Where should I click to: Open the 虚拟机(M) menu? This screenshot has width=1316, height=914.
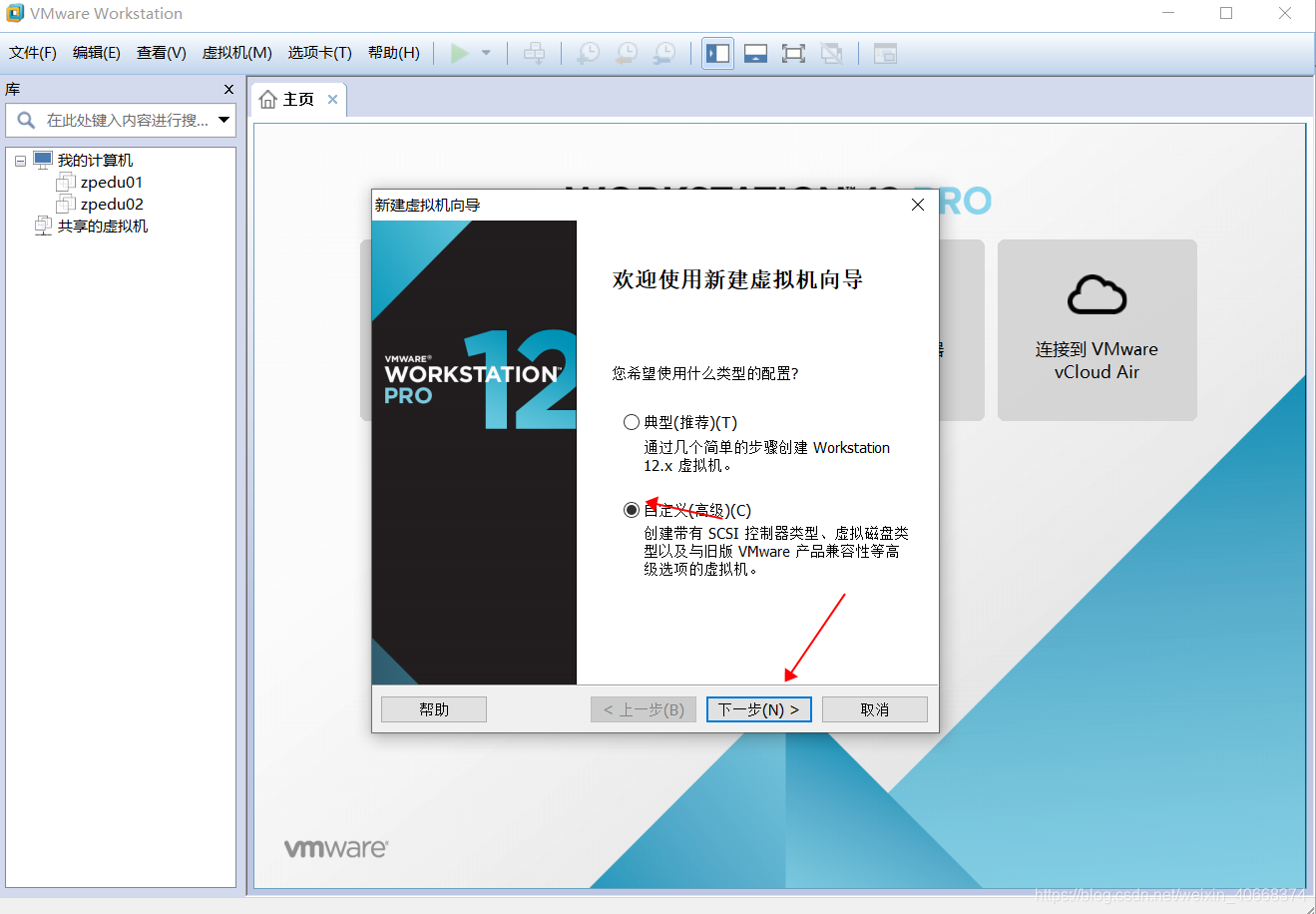(237, 53)
